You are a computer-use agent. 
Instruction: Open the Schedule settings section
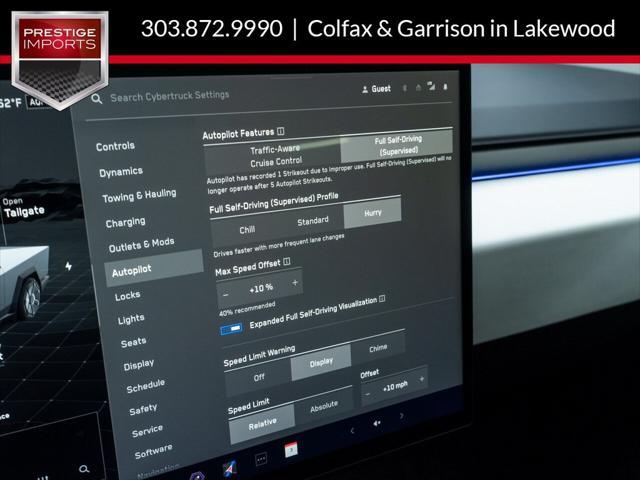(146, 386)
